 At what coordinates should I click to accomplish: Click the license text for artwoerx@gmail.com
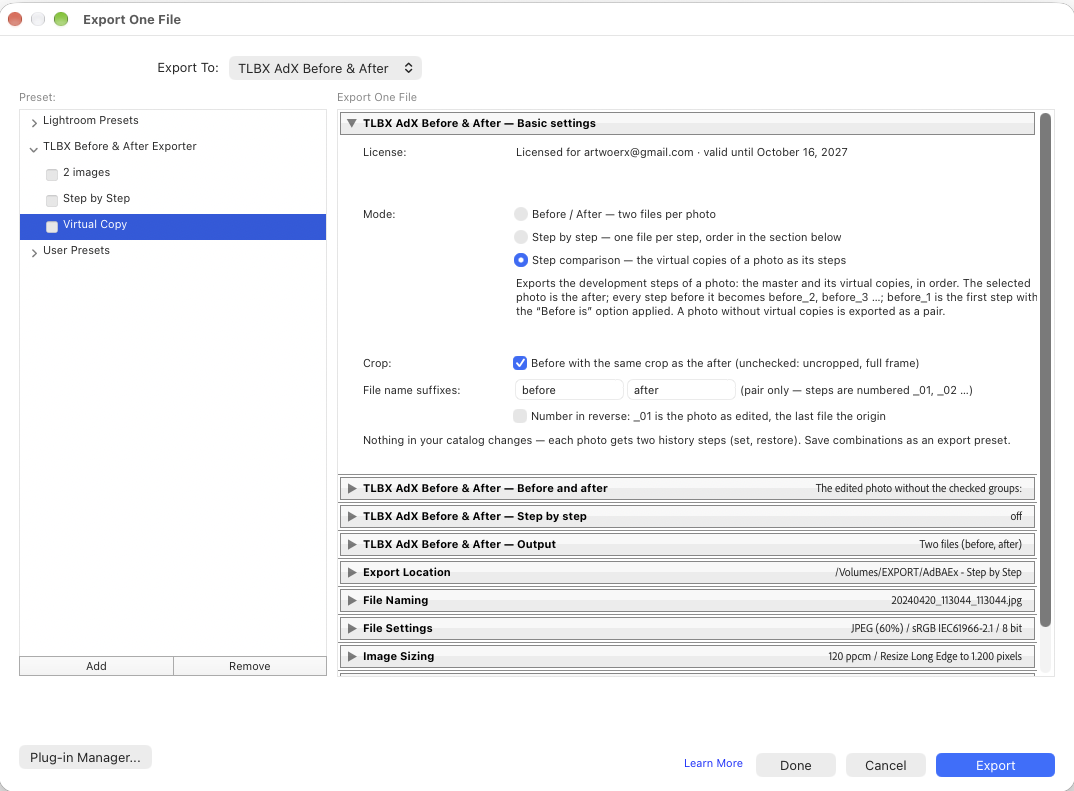pos(682,152)
